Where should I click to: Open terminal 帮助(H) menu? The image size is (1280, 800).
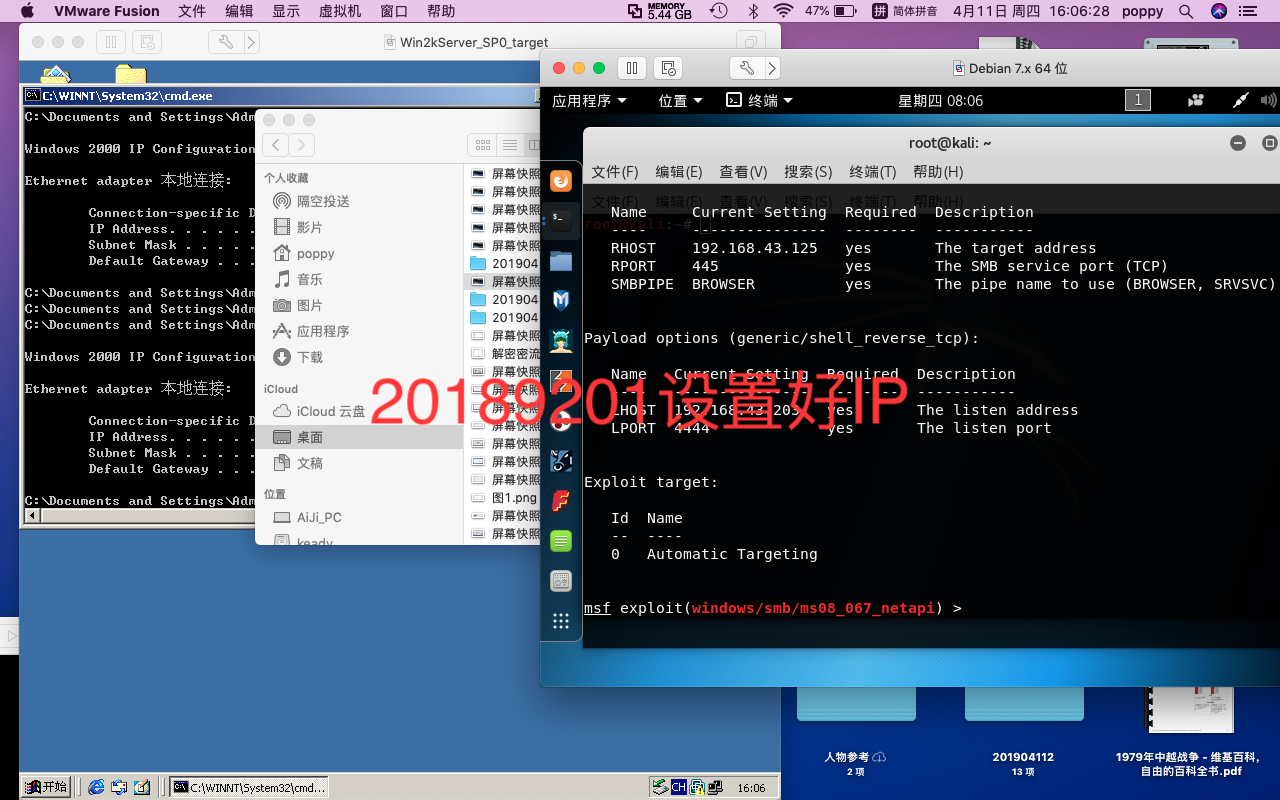point(938,172)
